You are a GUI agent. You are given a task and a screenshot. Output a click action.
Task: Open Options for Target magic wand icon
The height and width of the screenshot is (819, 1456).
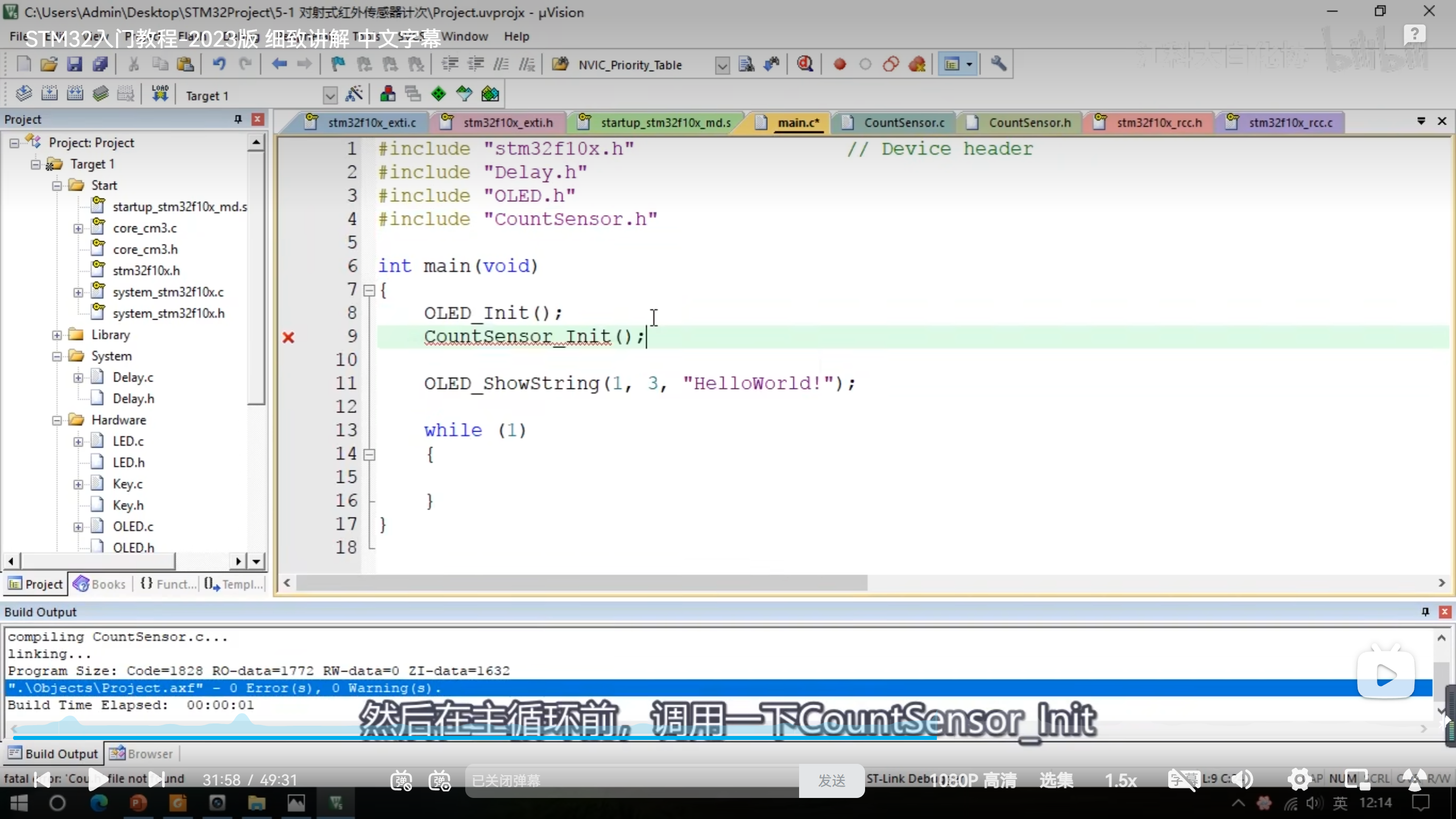(x=354, y=94)
